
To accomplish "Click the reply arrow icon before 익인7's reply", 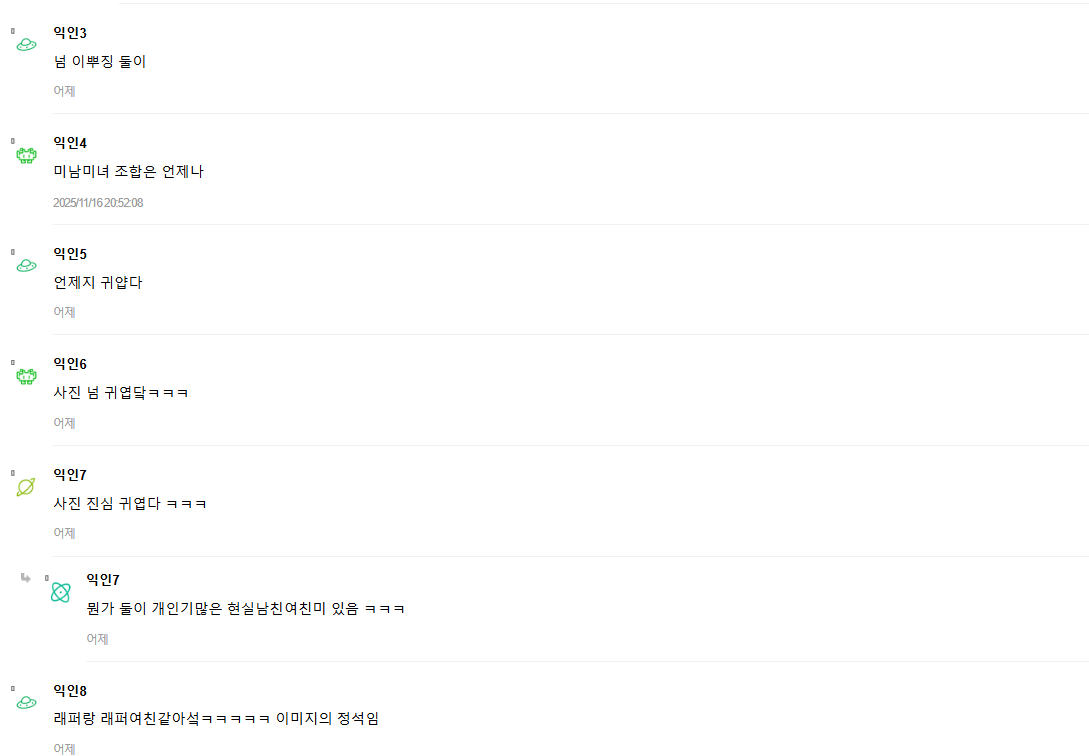I will (x=26, y=578).
